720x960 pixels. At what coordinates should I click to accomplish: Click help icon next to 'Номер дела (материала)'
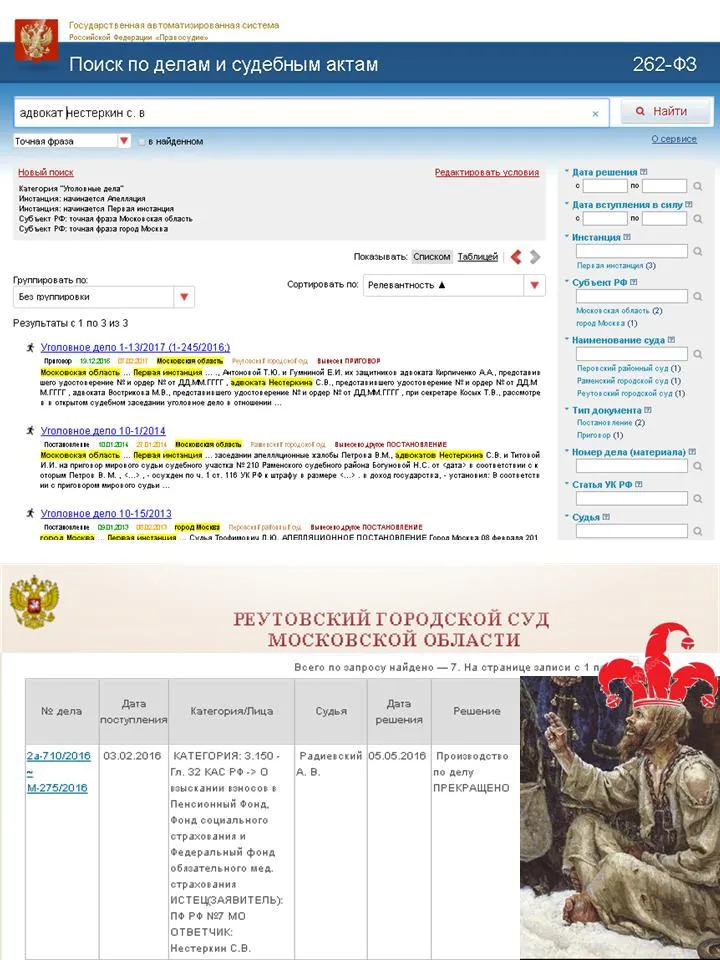(x=692, y=452)
